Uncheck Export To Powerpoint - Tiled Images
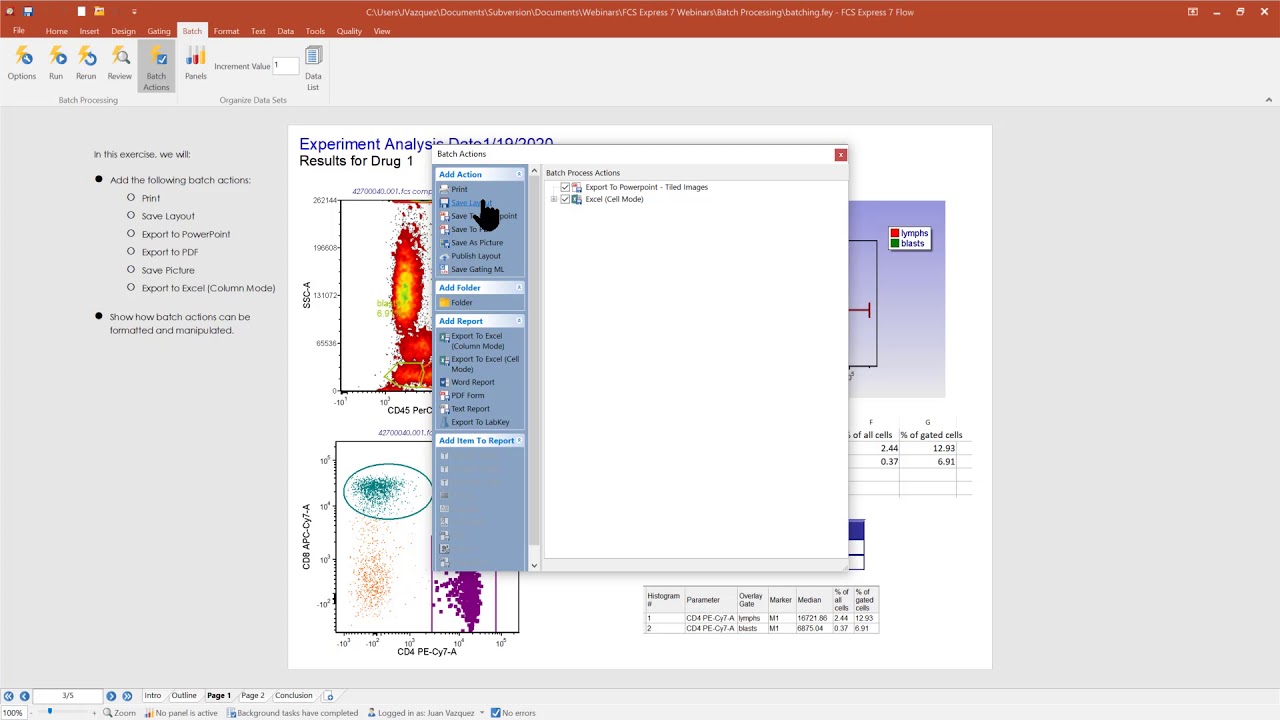The height and width of the screenshot is (720, 1280). click(565, 187)
